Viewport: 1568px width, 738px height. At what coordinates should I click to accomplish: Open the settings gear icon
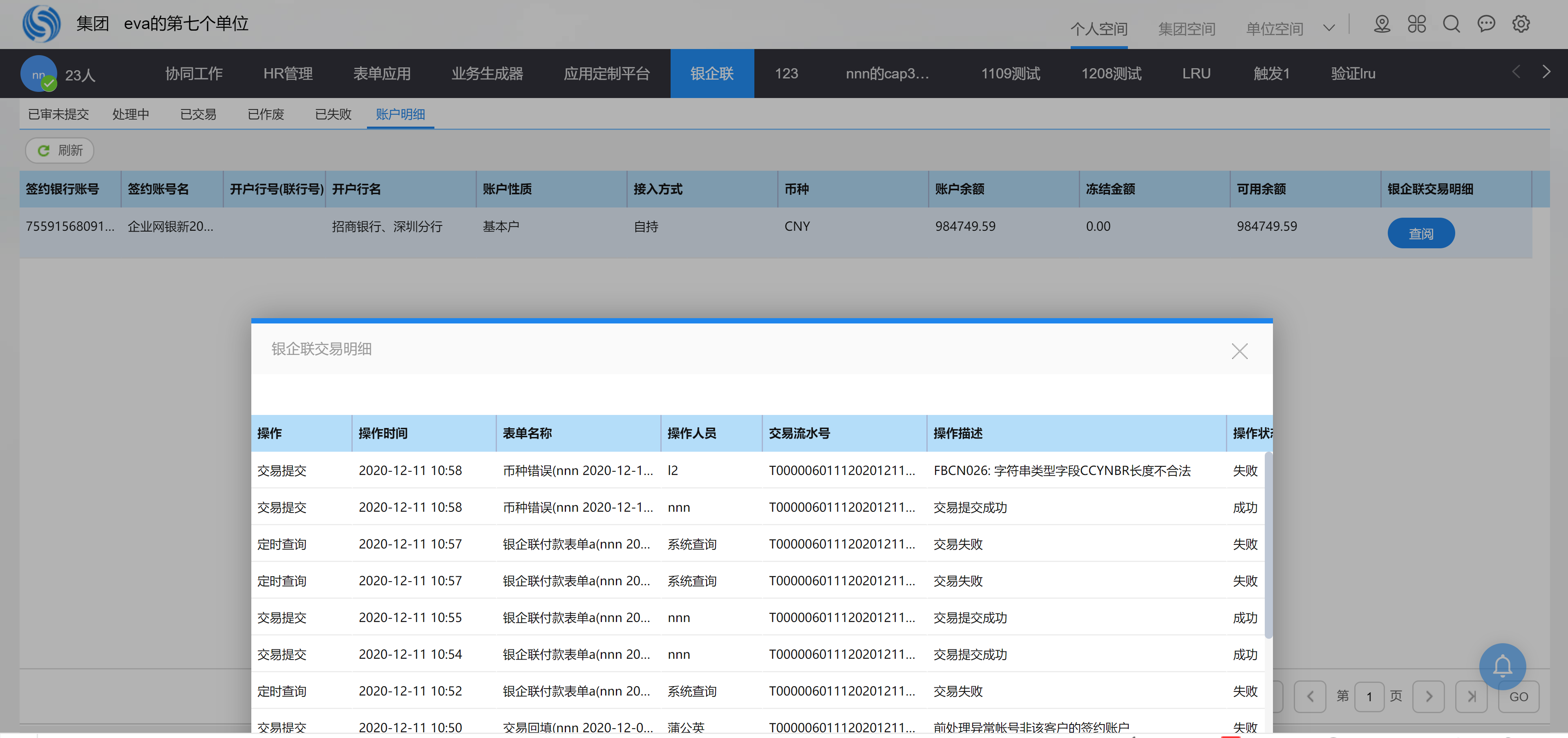[x=1521, y=25]
